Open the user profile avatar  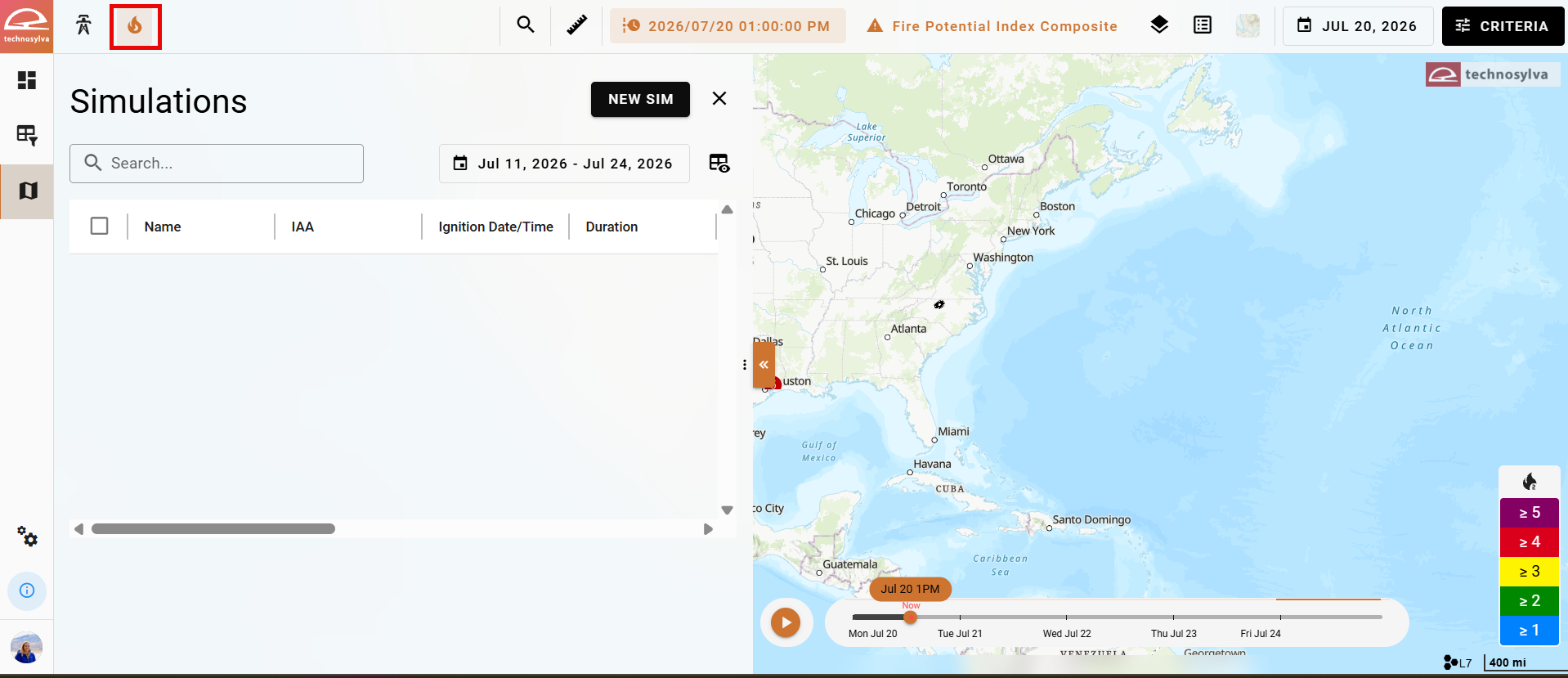(x=27, y=648)
